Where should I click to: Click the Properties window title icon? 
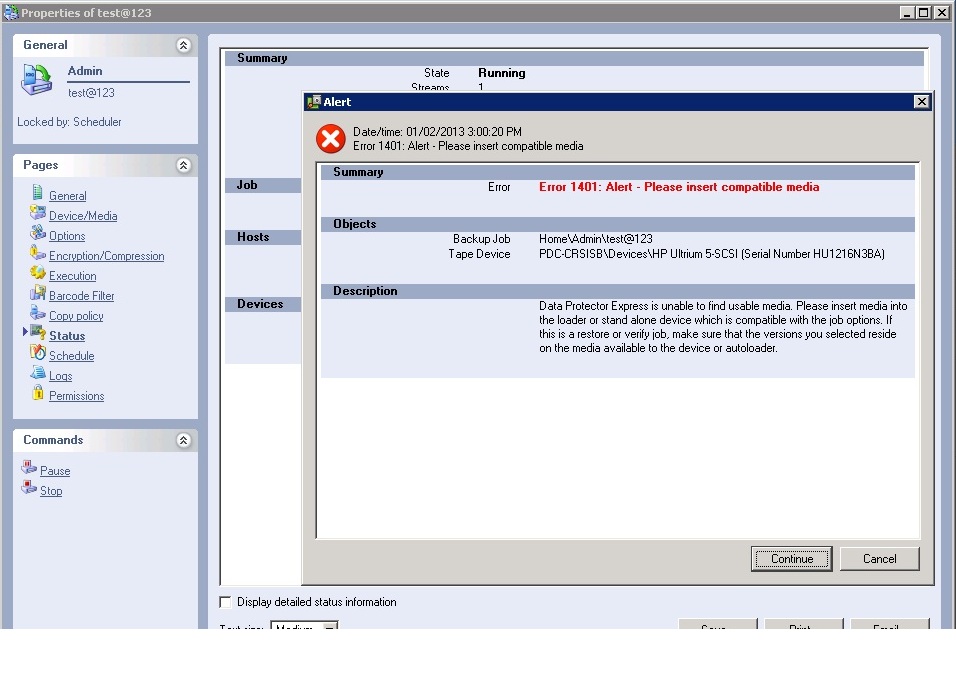[11, 12]
